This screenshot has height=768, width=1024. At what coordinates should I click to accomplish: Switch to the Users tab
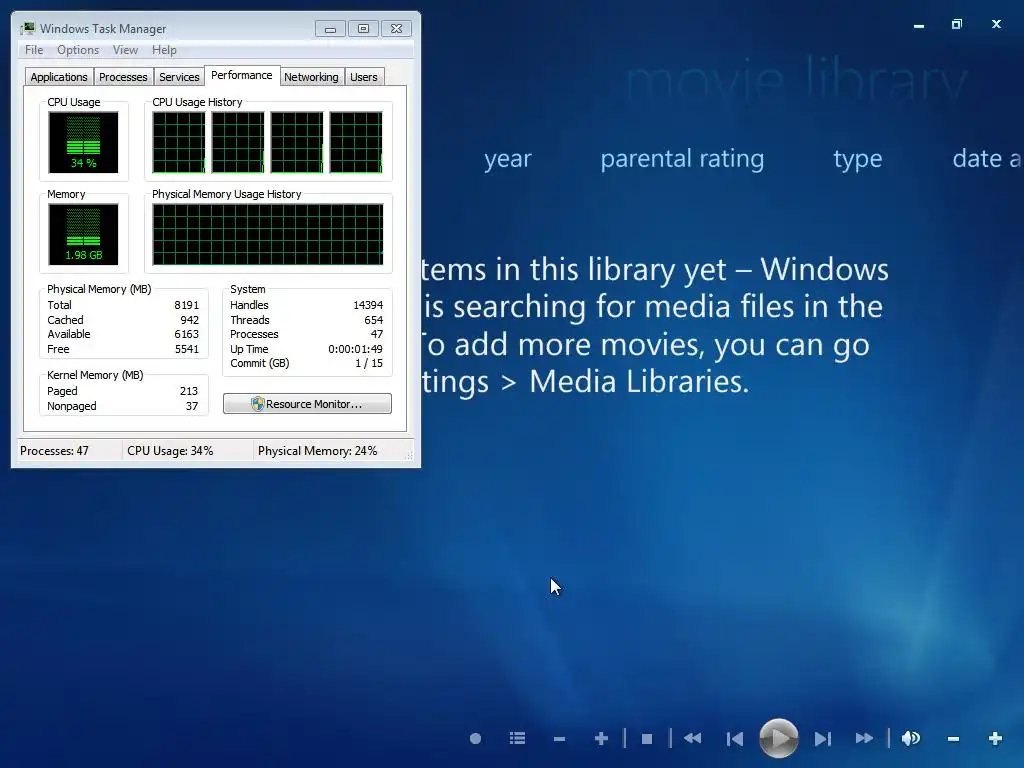[x=364, y=77]
